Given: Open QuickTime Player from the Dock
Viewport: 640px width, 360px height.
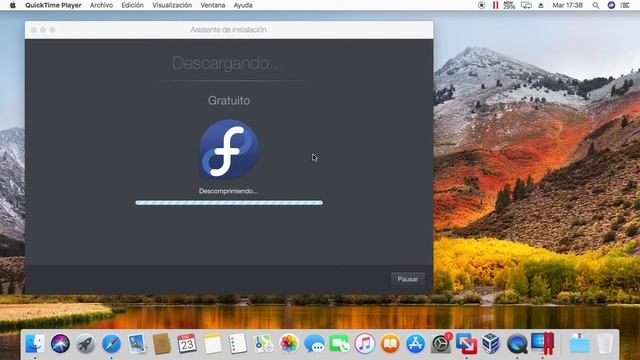Looking at the screenshot, I should (x=517, y=343).
